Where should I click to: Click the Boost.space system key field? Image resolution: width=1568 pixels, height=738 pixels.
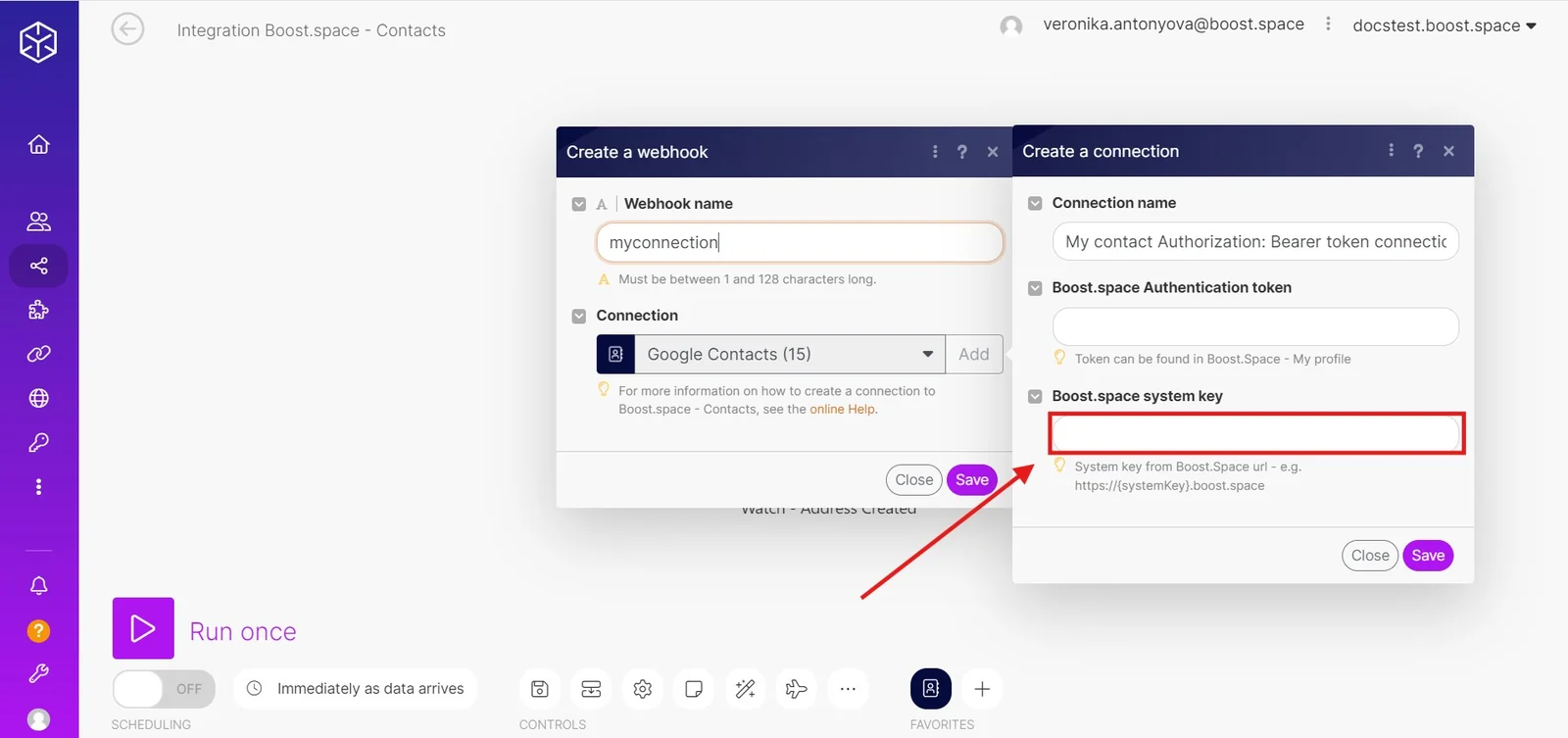click(x=1255, y=433)
